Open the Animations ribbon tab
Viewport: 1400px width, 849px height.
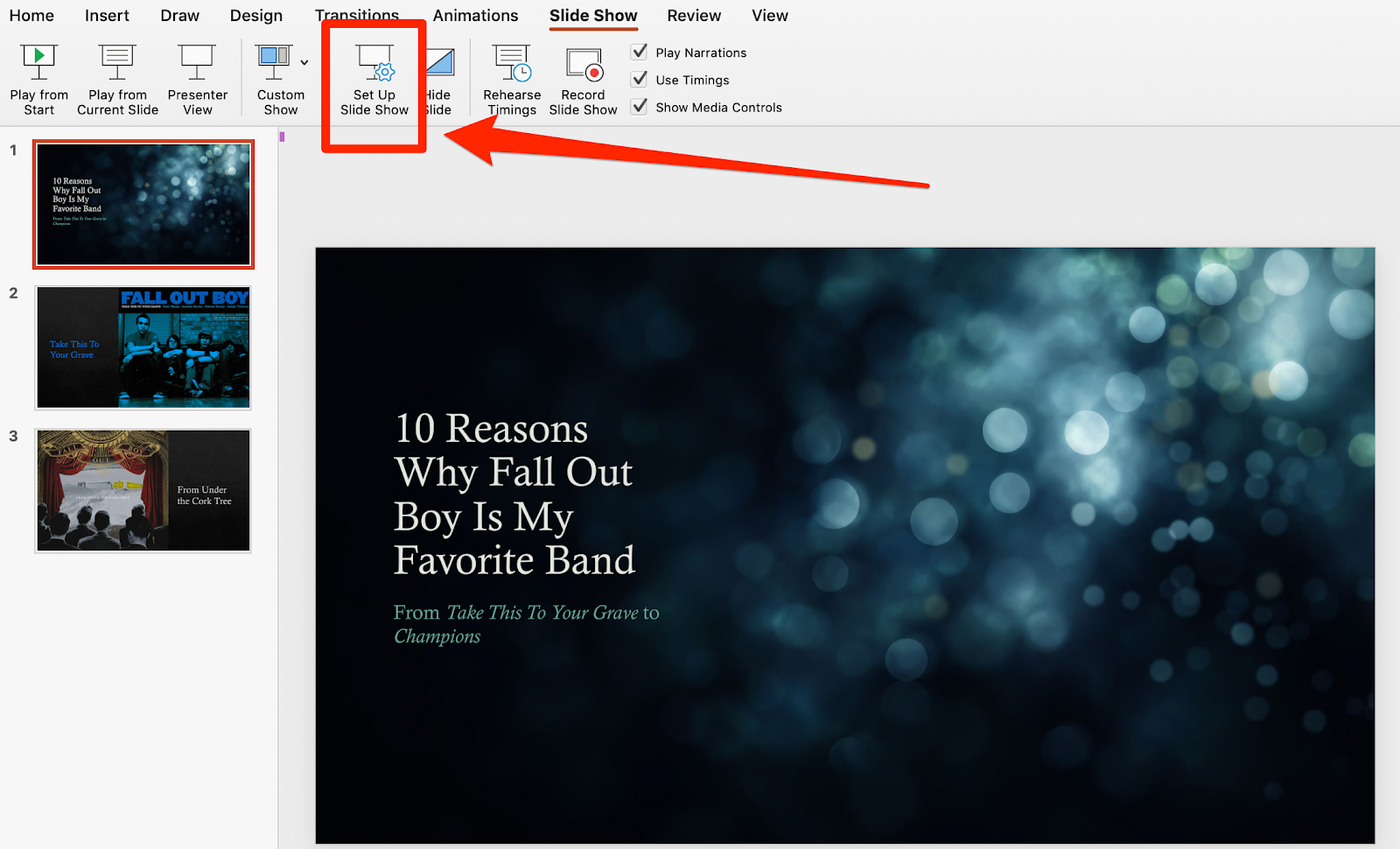(476, 15)
